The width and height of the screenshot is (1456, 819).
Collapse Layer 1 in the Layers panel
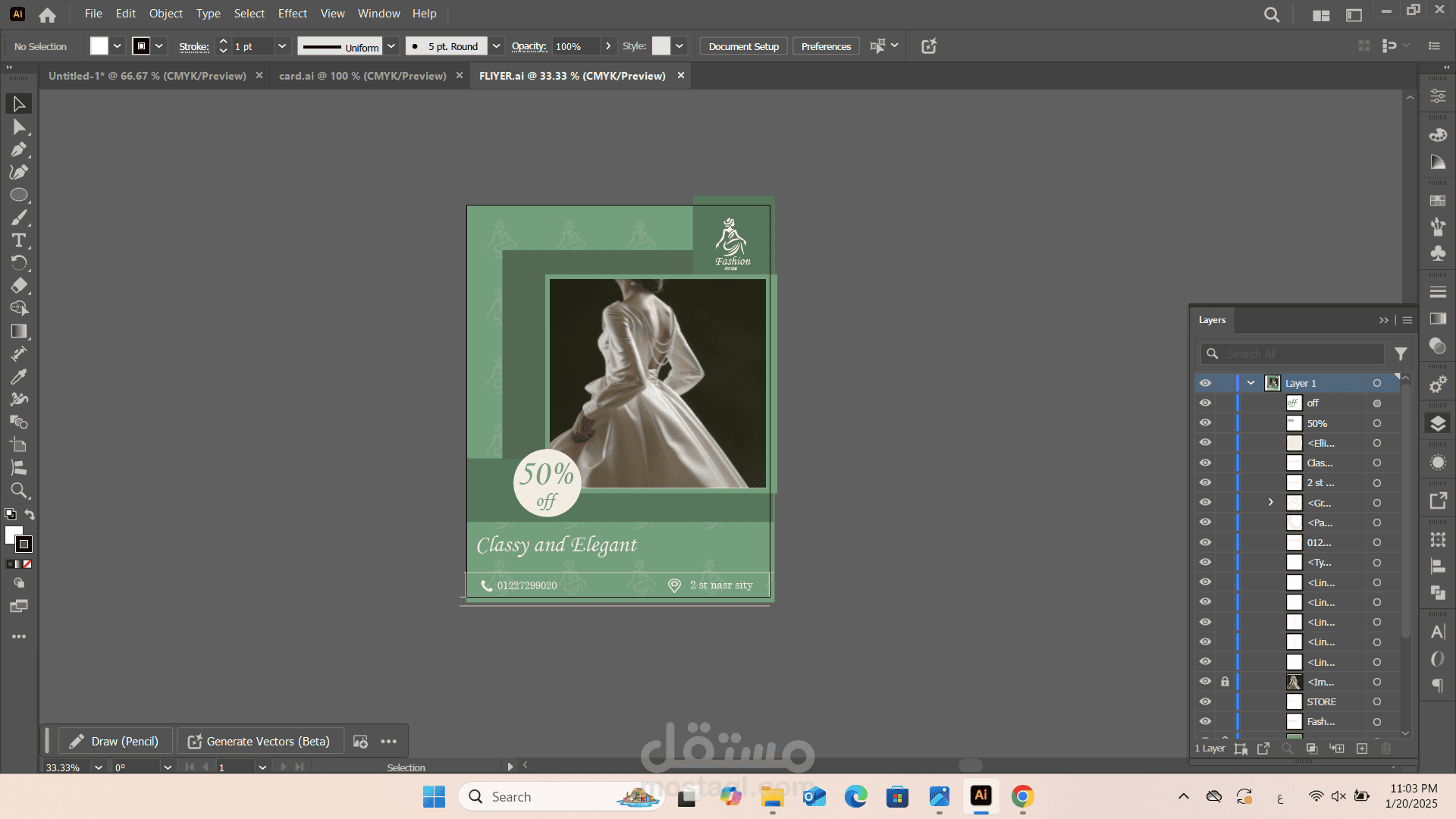click(1251, 383)
